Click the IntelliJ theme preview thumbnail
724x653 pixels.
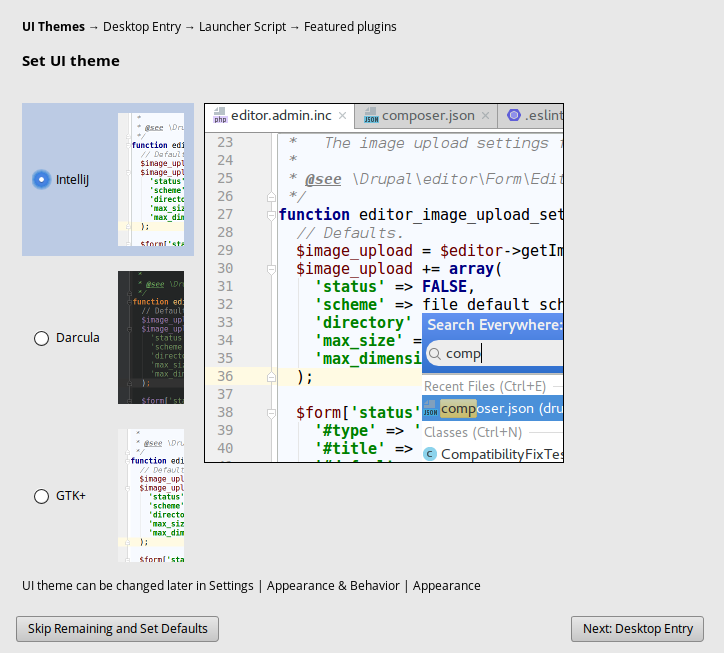[x=151, y=179]
